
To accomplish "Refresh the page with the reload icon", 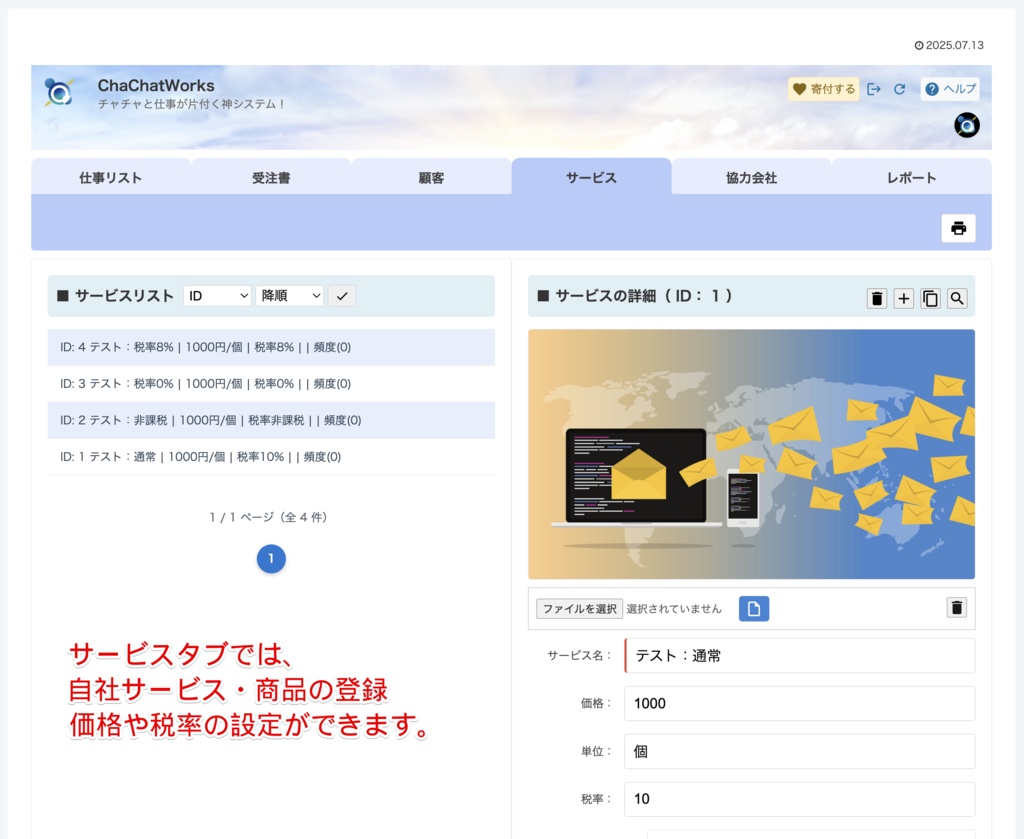I will coord(899,89).
